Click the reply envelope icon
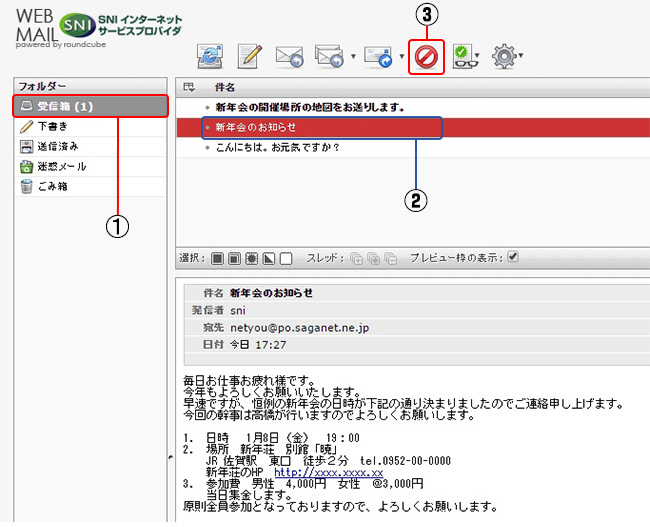Viewport: 650px width, 527px height. coord(289,56)
